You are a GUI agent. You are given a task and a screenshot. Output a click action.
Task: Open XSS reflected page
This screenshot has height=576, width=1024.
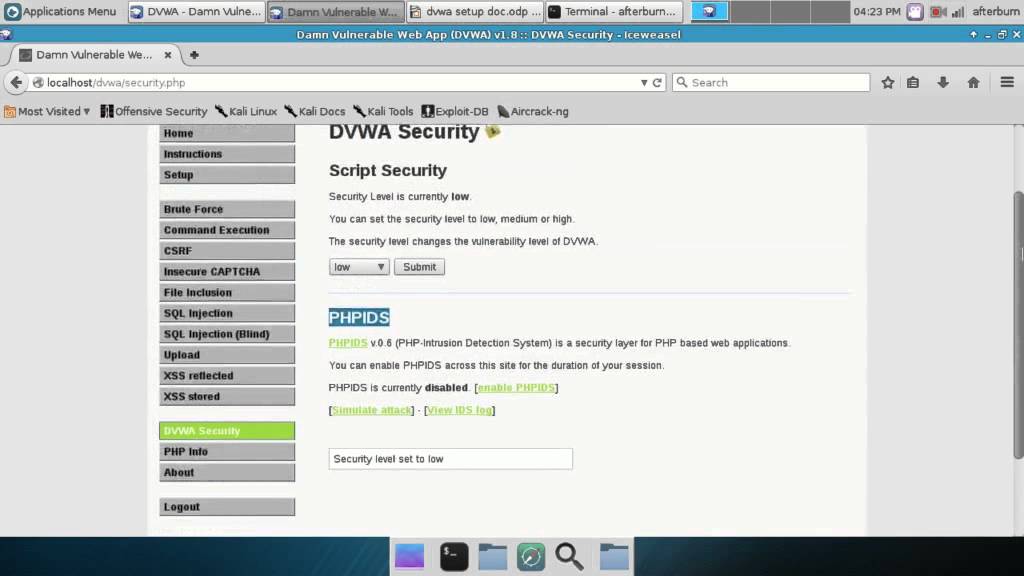pyautogui.click(x=227, y=376)
